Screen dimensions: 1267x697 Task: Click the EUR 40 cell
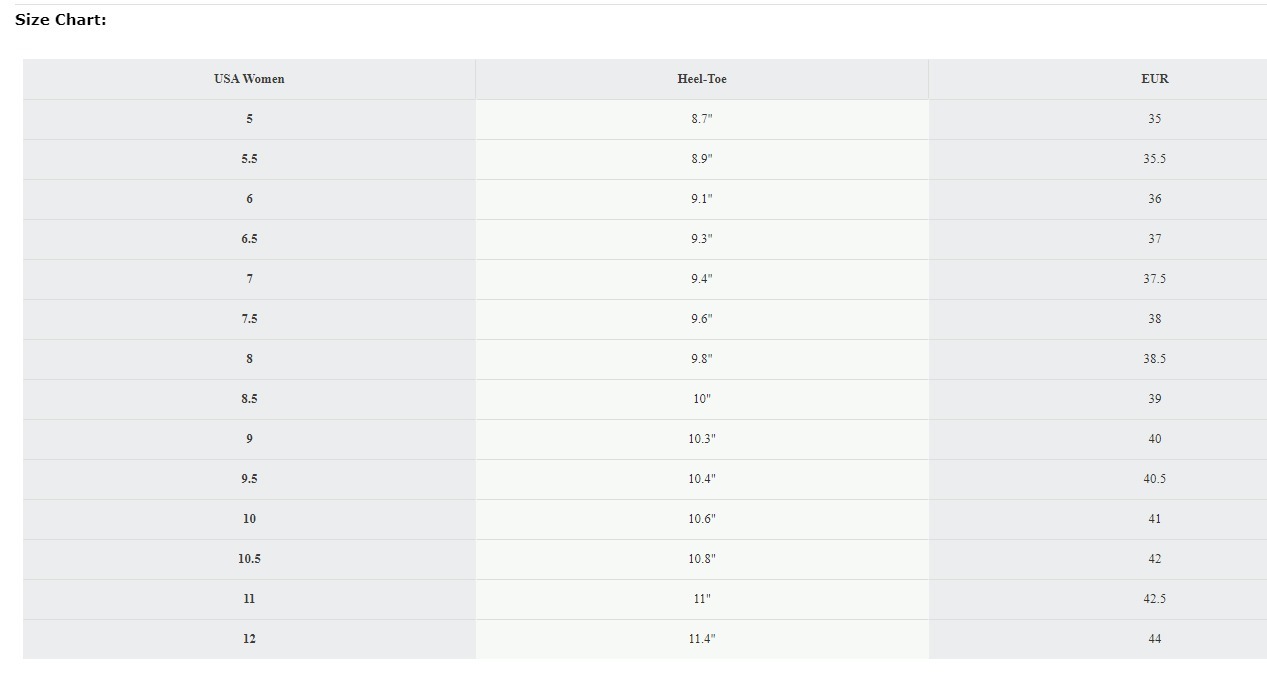[1154, 439]
